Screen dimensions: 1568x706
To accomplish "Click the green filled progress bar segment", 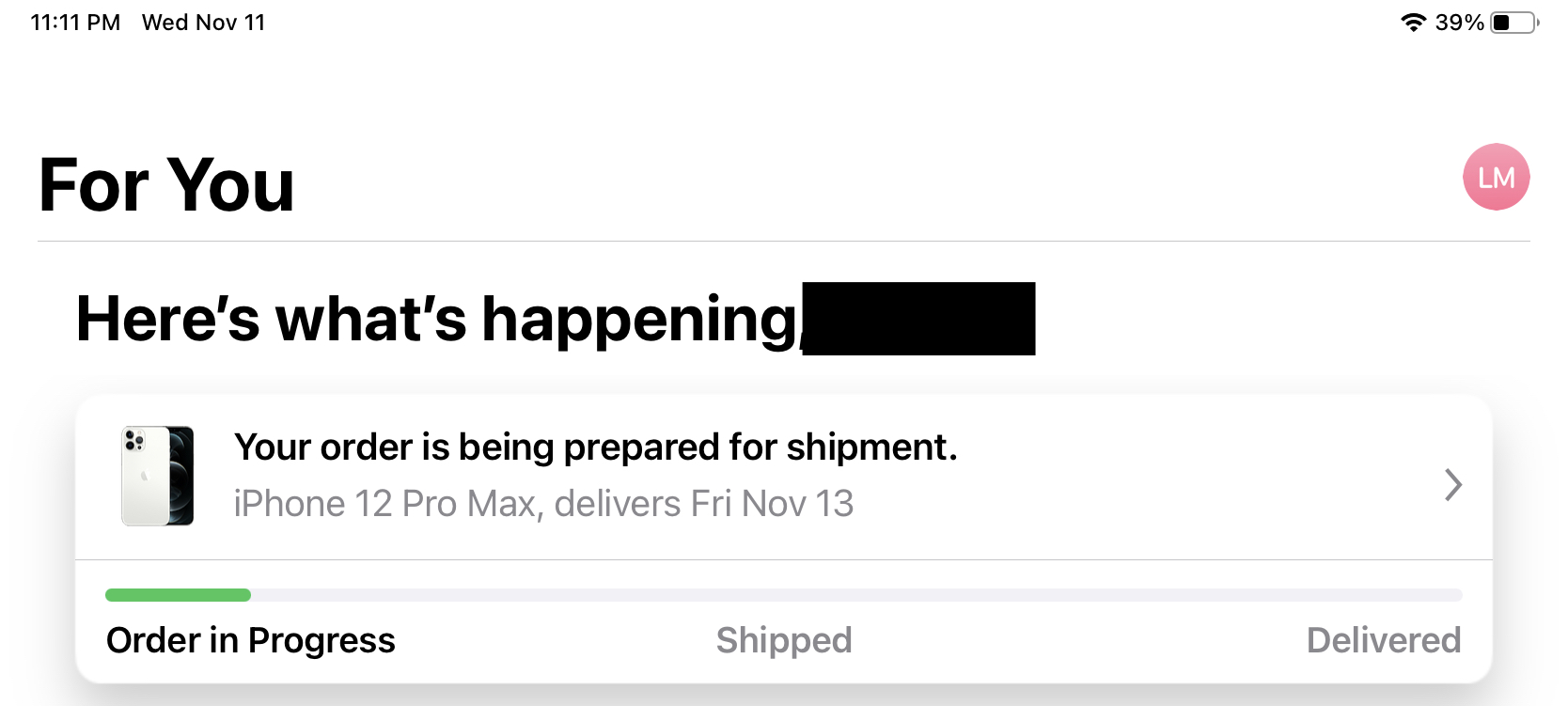I will coord(178,595).
